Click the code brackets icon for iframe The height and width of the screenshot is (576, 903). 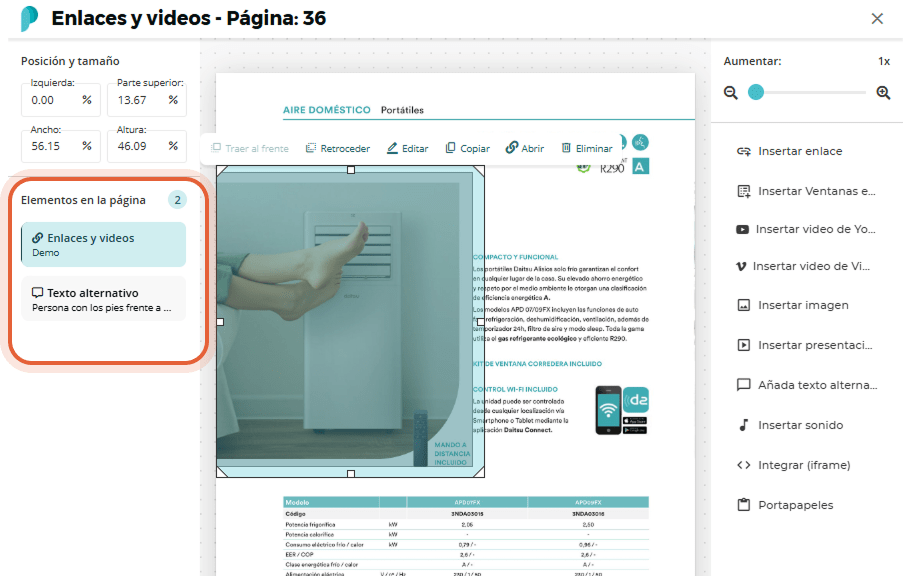point(743,465)
